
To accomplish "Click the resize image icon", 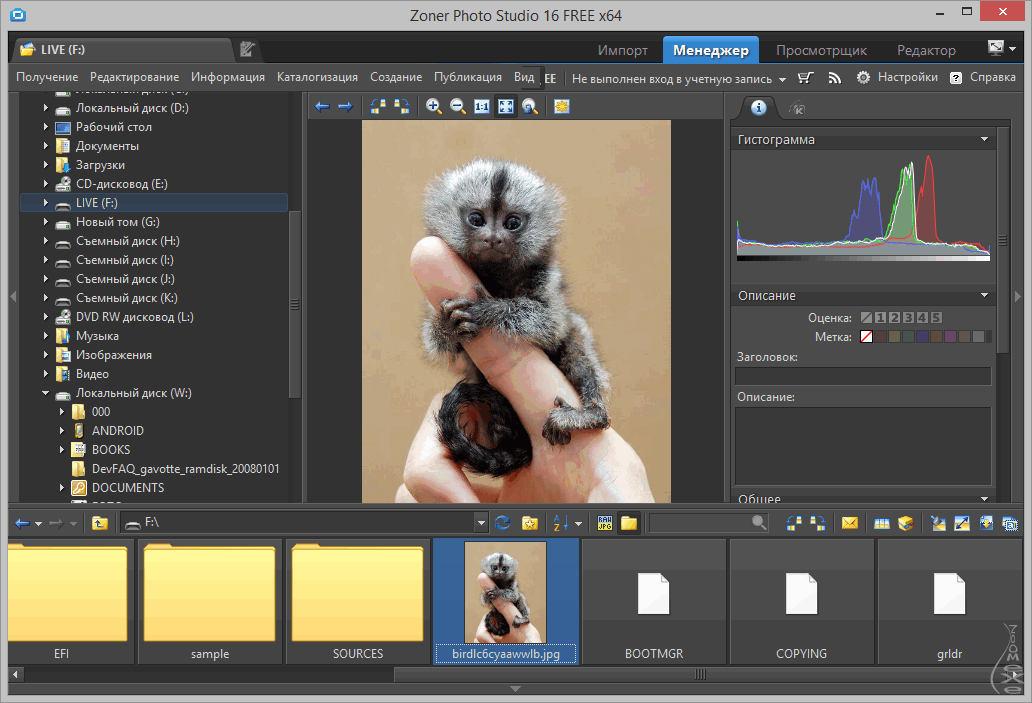I will point(962,523).
